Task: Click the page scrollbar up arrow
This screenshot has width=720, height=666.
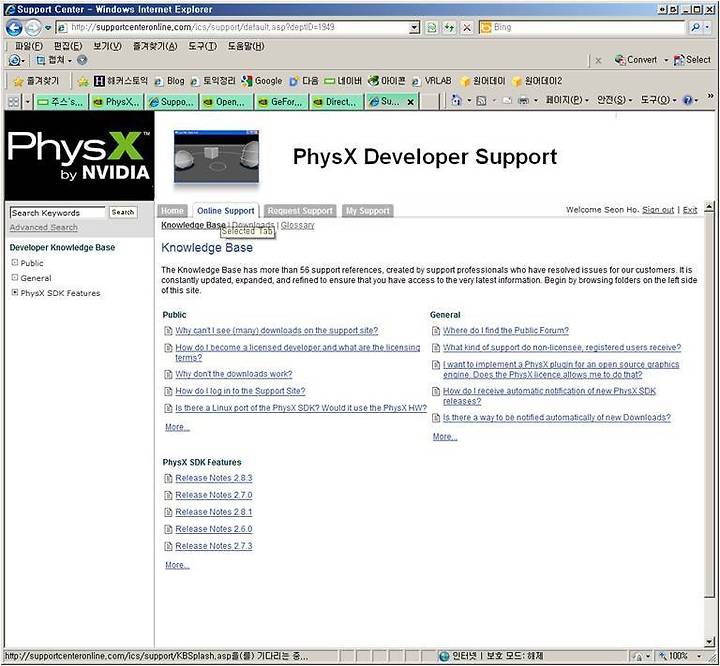Action: coord(709,206)
